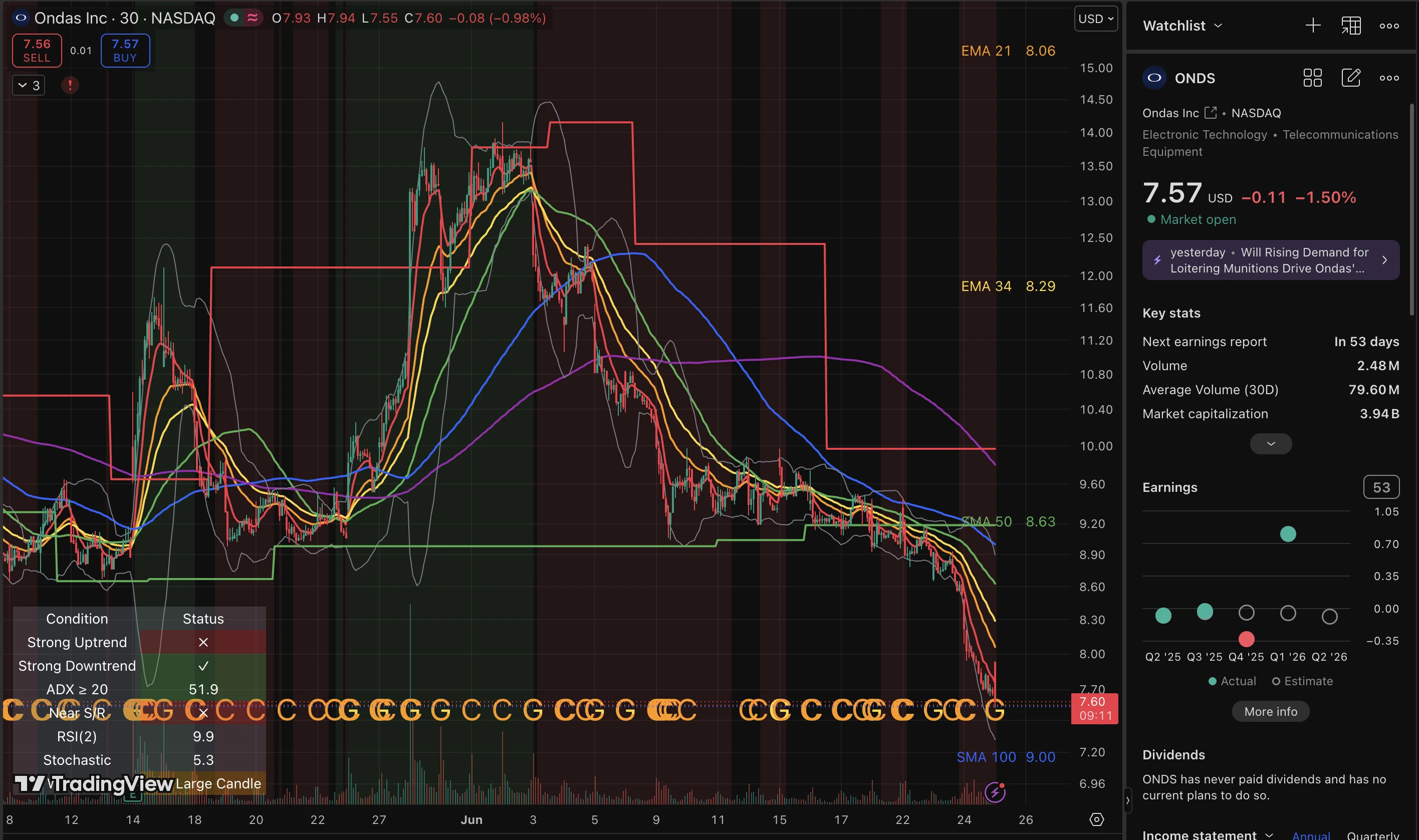The height and width of the screenshot is (840, 1419).
Task: Click the Strong Downtrend checkmark status cell
Action: [x=203, y=666]
